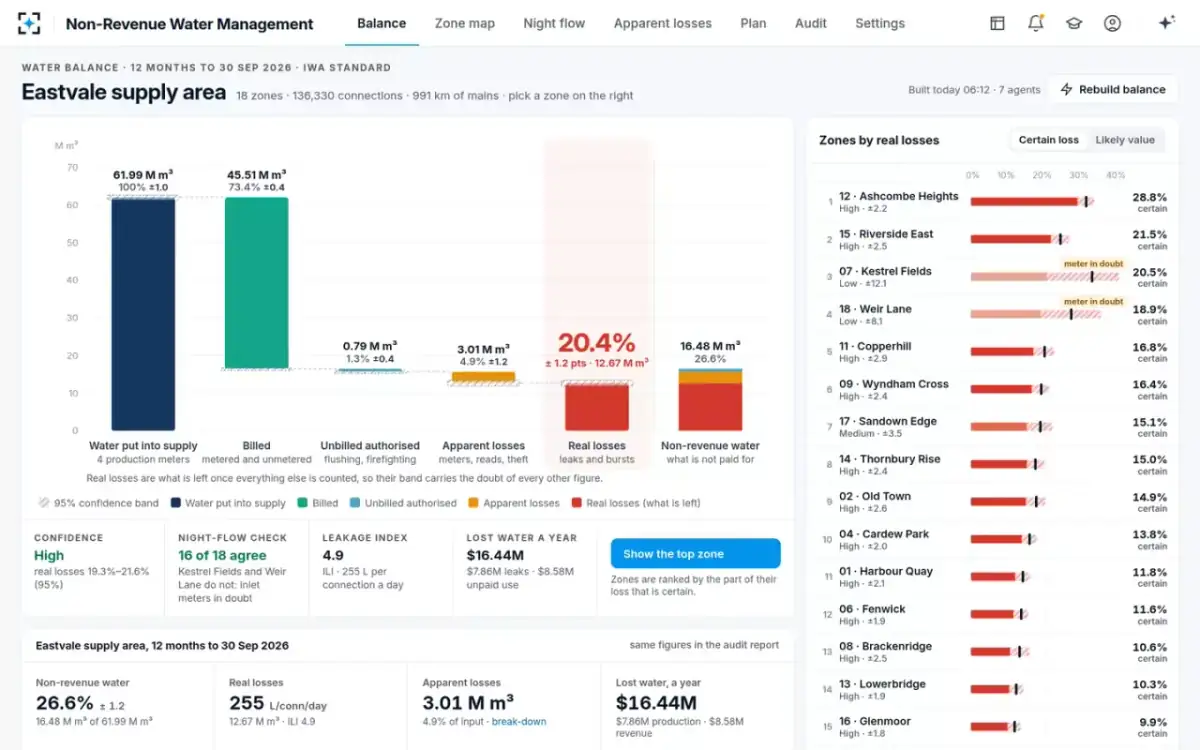The width and height of the screenshot is (1200, 750).
Task: Click the Water put into supply bar
Action: [143, 314]
